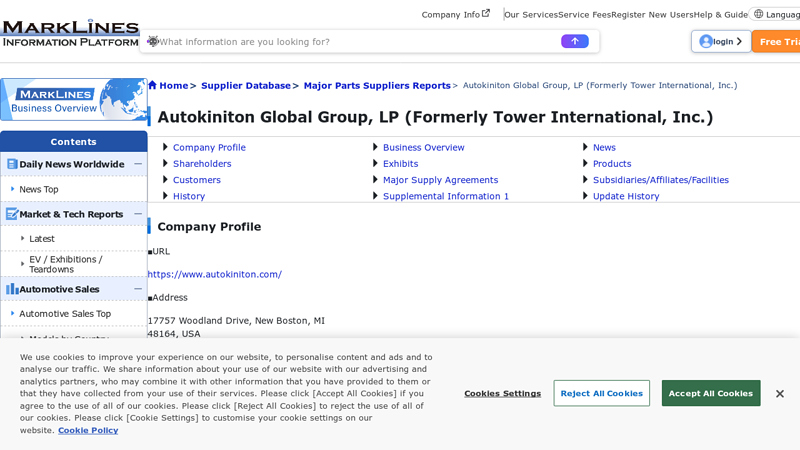Image resolution: width=800 pixels, height=450 pixels.
Task: Jump to the Business Overview section
Action: coord(423,147)
